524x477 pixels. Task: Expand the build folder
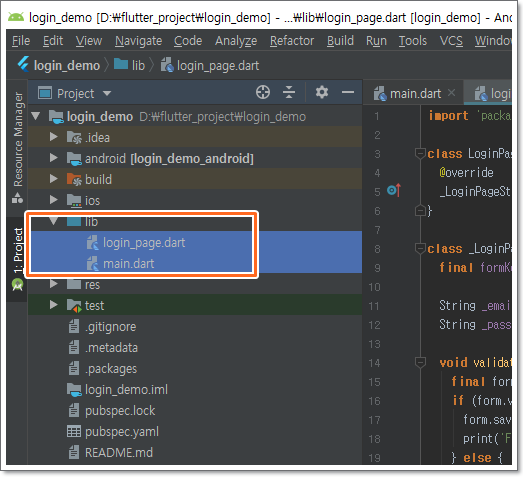53,179
